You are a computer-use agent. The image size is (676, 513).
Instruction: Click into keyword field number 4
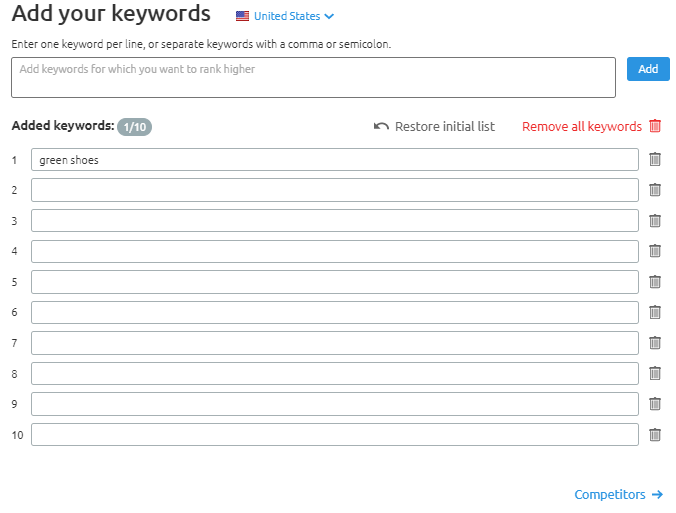[335, 251]
